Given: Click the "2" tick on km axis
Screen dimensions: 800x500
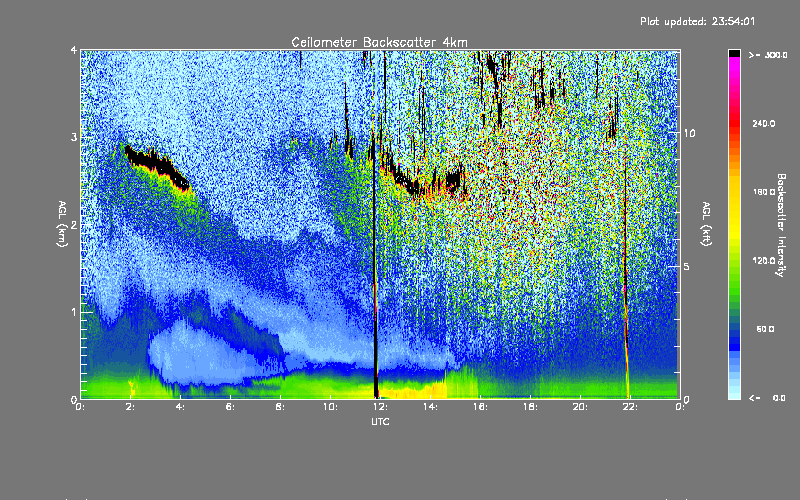Looking at the screenshot, I should pyautogui.click(x=74, y=224).
